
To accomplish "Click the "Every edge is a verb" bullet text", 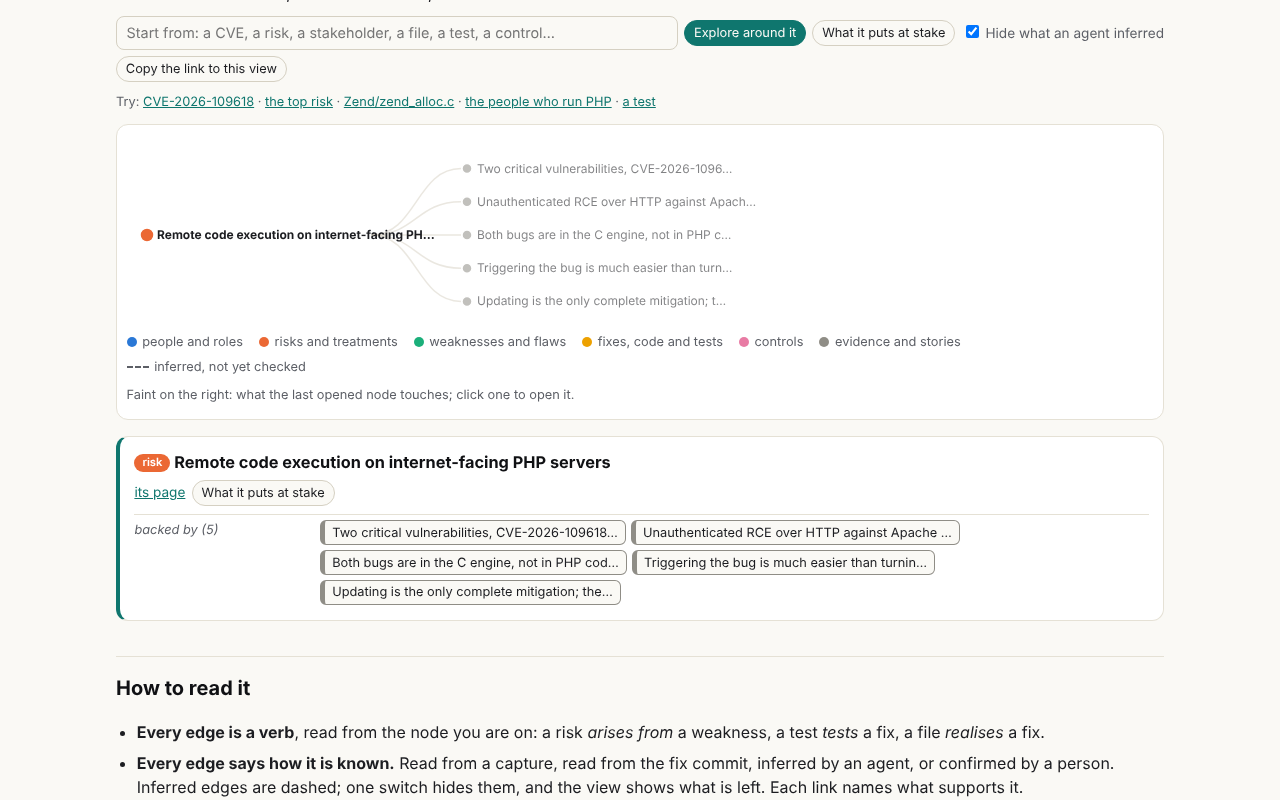I will [216, 733].
